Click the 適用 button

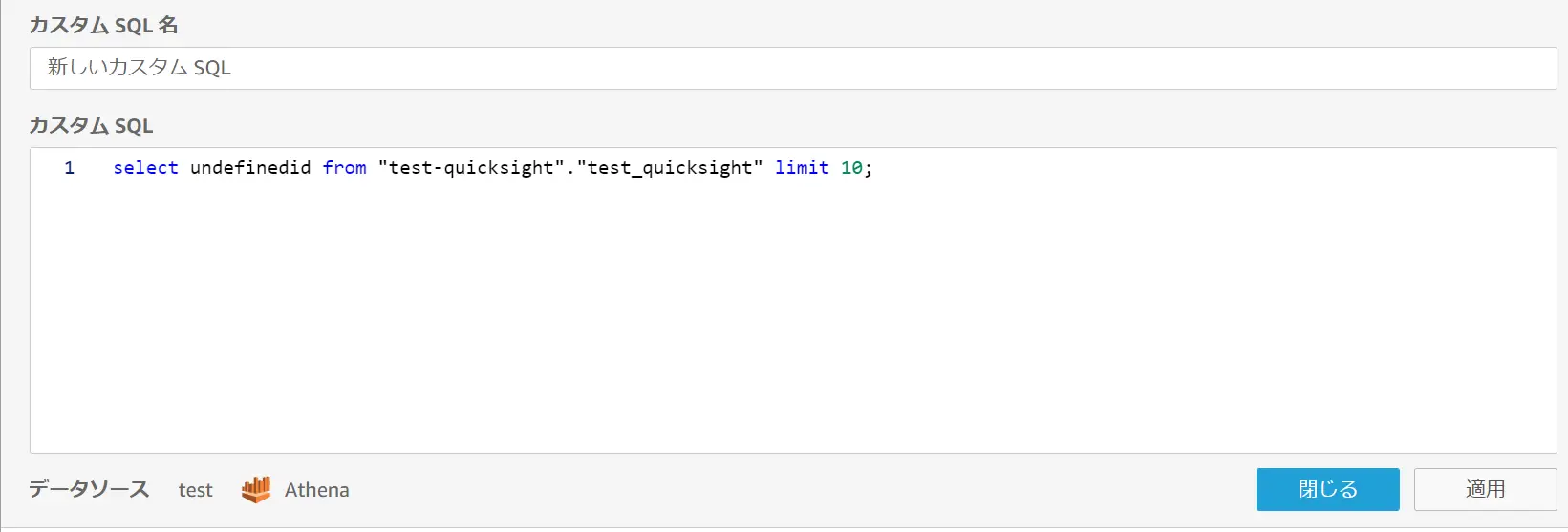1485,489
